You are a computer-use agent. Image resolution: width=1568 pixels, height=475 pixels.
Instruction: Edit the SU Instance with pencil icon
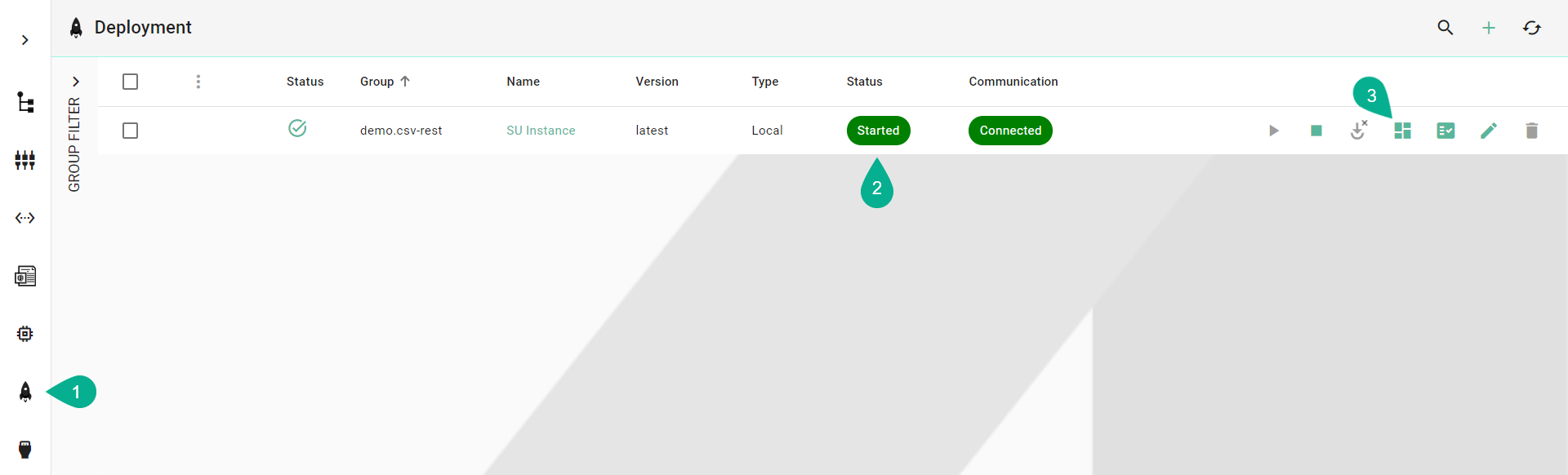1488,131
